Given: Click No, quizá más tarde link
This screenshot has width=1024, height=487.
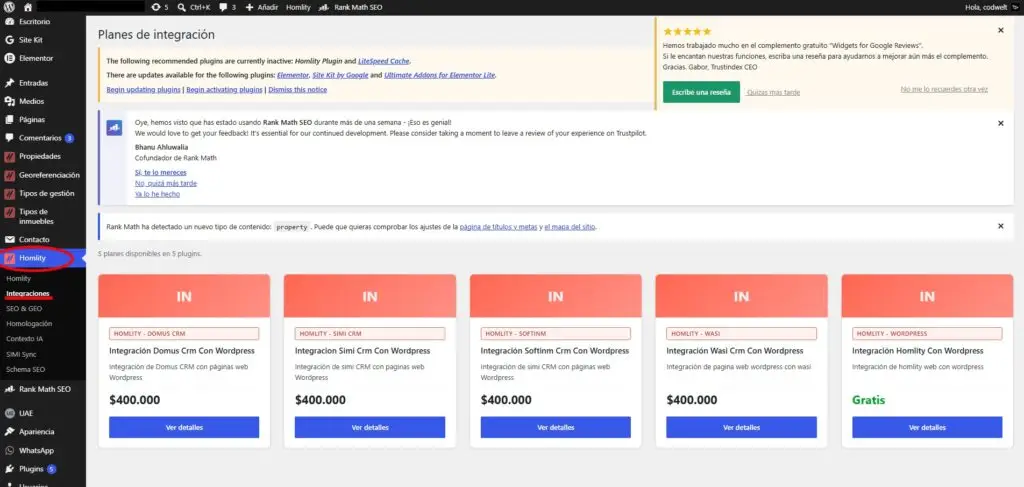Looking at the screenshot, I should click(166, 183).
